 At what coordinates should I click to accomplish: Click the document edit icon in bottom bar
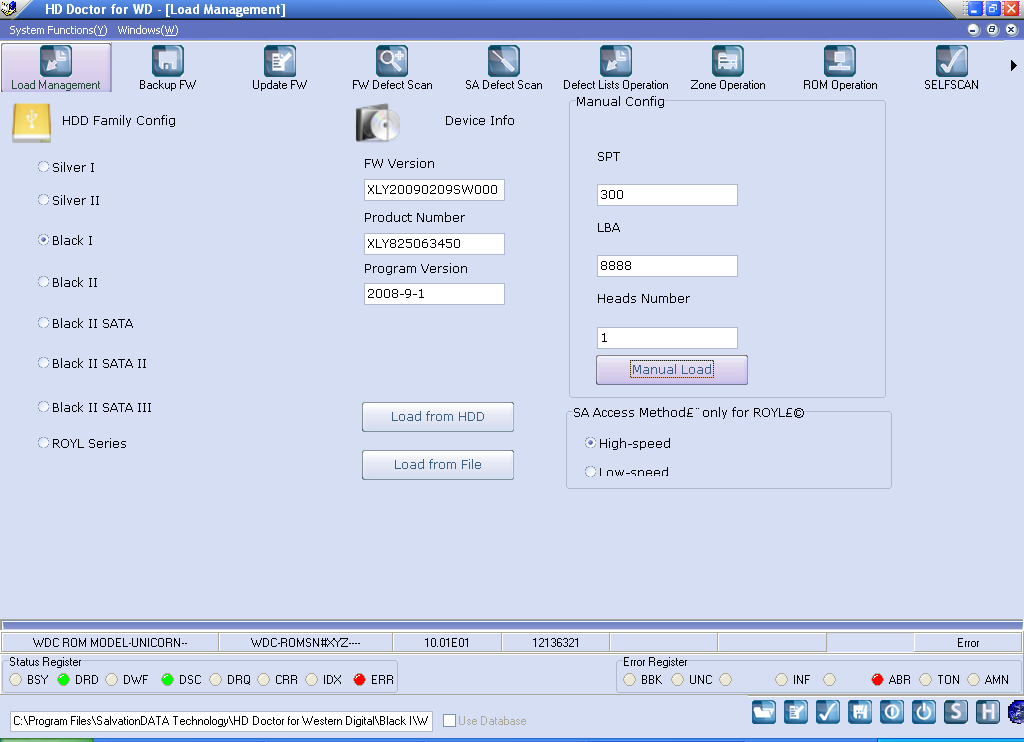(795, 711)
